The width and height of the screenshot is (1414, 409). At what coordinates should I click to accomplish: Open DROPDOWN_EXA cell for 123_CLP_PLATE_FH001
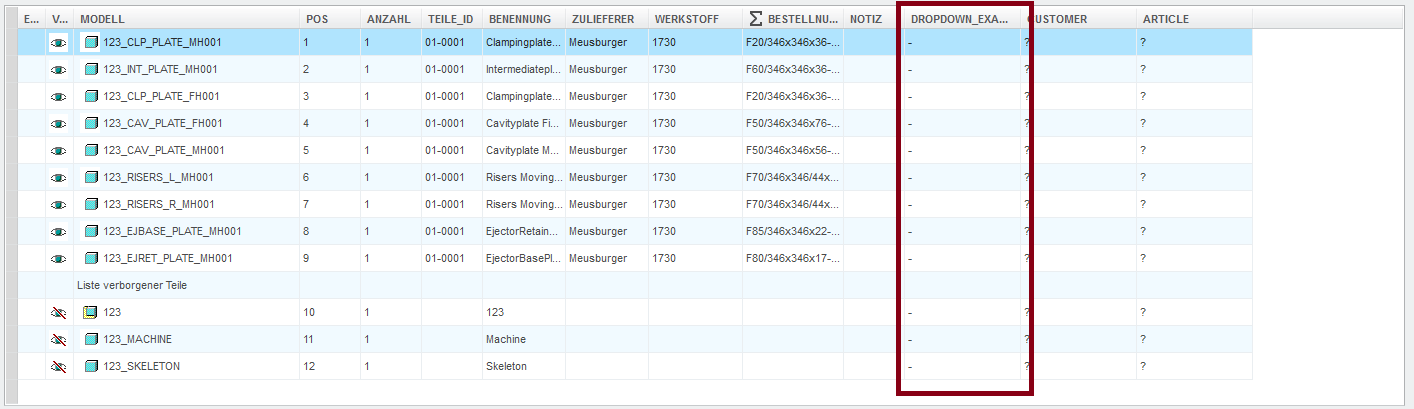pos(961,97)
